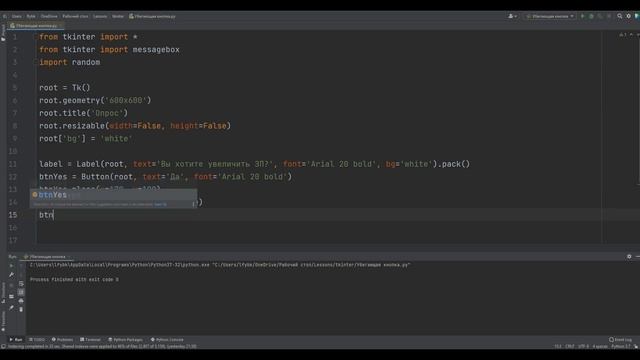Click print icon in Run panel
Image resolution: width=640 pixels, height=360 pixels.
click(21, 301)
